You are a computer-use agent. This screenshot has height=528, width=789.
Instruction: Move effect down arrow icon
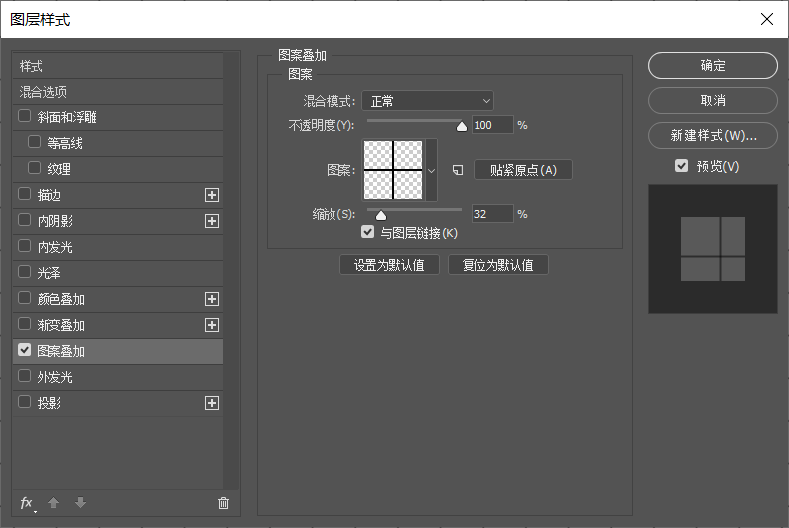(81, 502)
